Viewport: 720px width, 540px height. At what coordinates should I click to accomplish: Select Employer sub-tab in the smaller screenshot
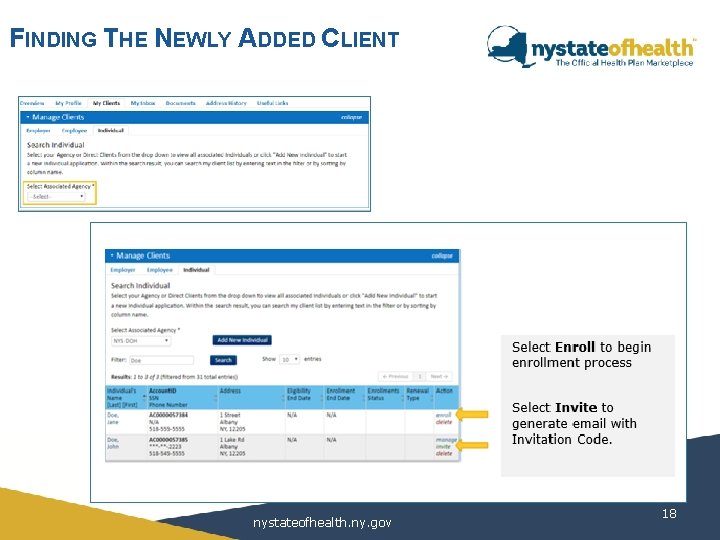click(38, 131)
